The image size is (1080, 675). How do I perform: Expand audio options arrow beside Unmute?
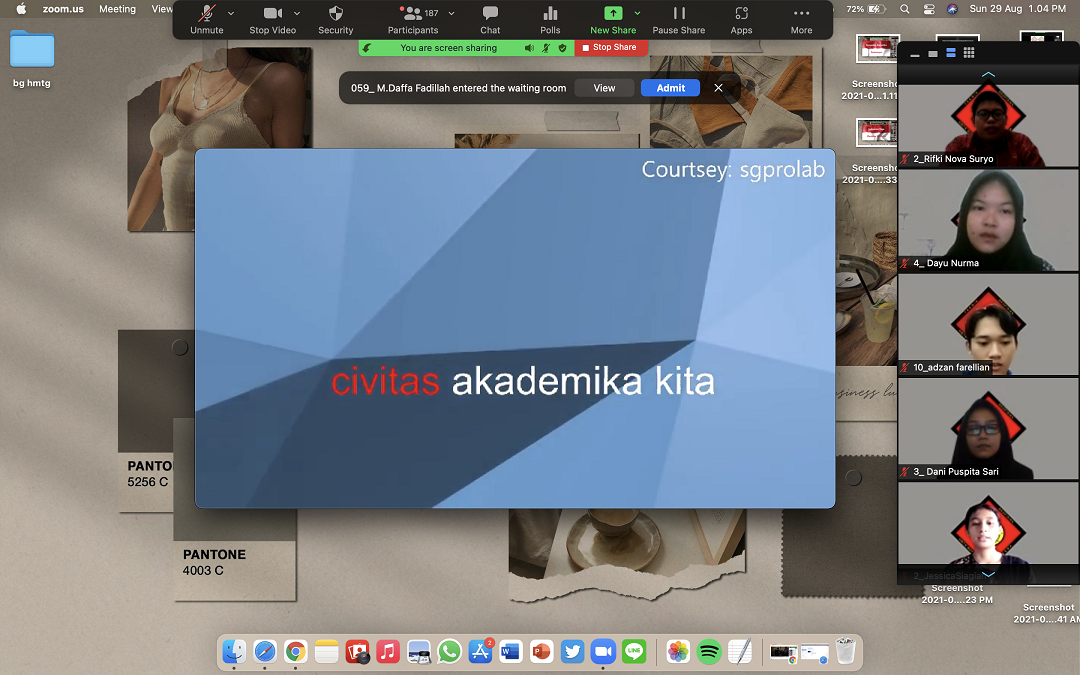pos(232,14)
